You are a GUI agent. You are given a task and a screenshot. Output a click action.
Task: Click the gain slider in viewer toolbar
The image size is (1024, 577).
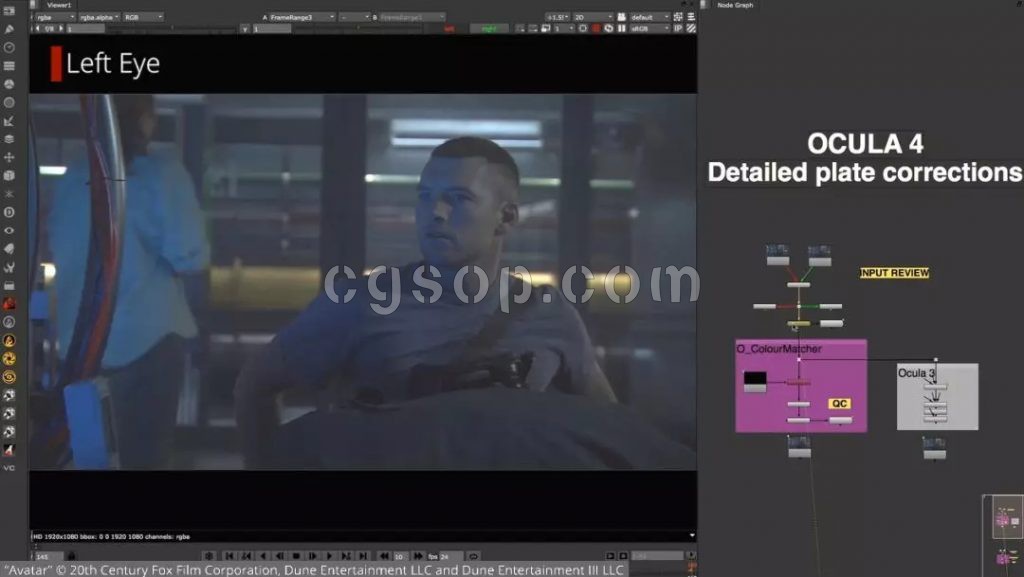click(170, 29)
